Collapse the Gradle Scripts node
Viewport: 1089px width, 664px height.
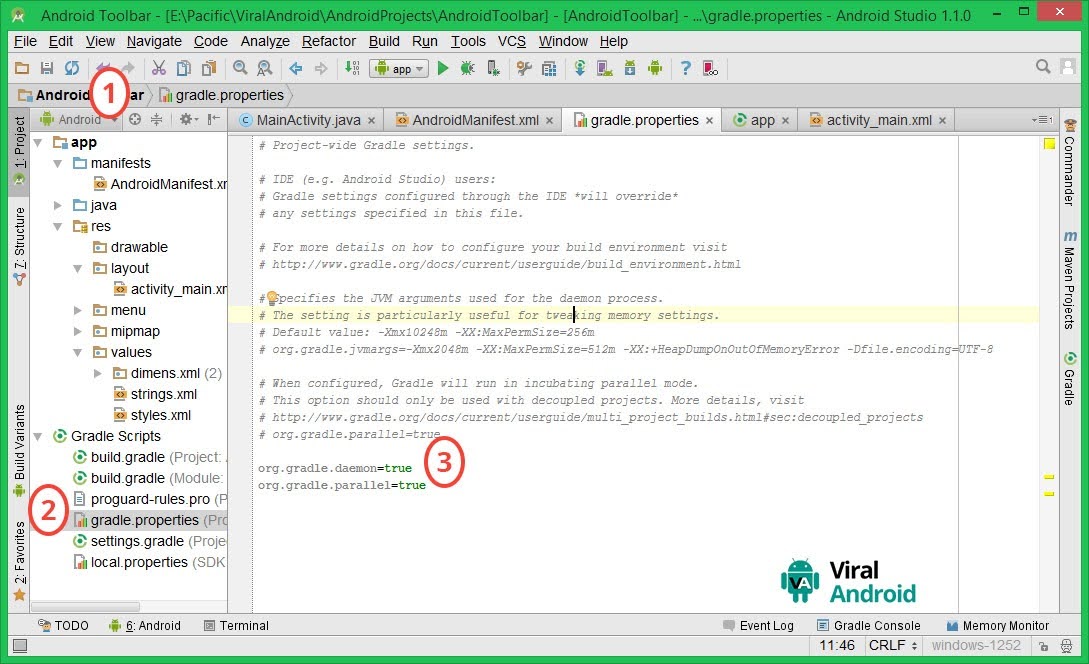(38, 436)
